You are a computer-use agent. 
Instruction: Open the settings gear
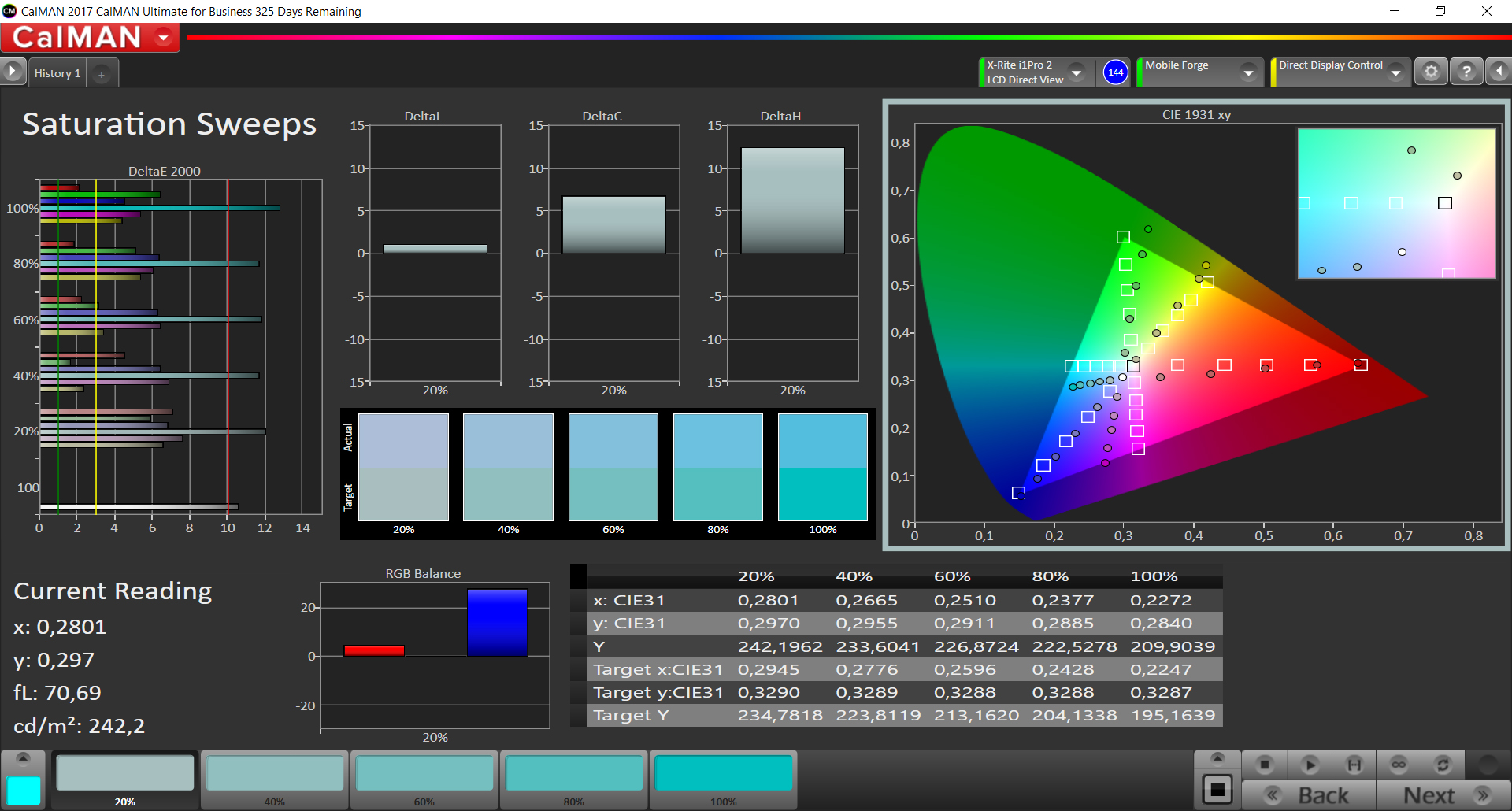tap(1431, 72)
